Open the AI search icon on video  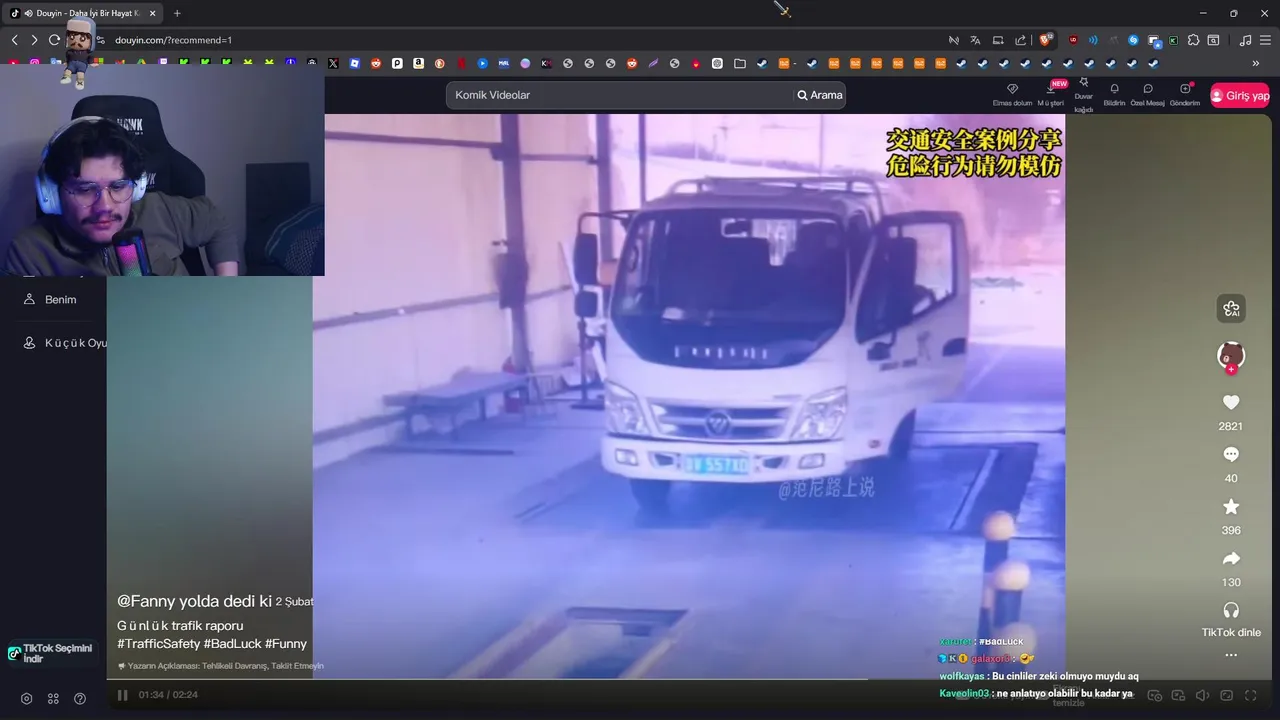pyautogui.click(x=1231, y=309)
